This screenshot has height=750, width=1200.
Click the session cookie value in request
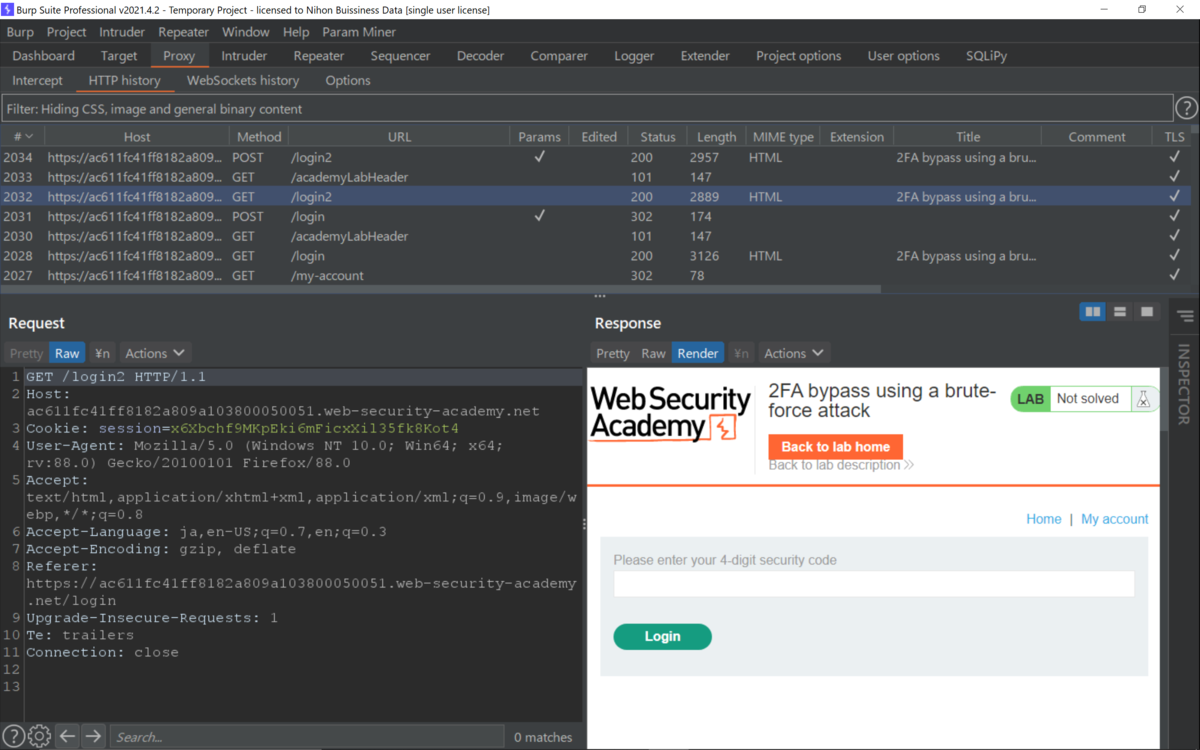click(x=315, y=428)
